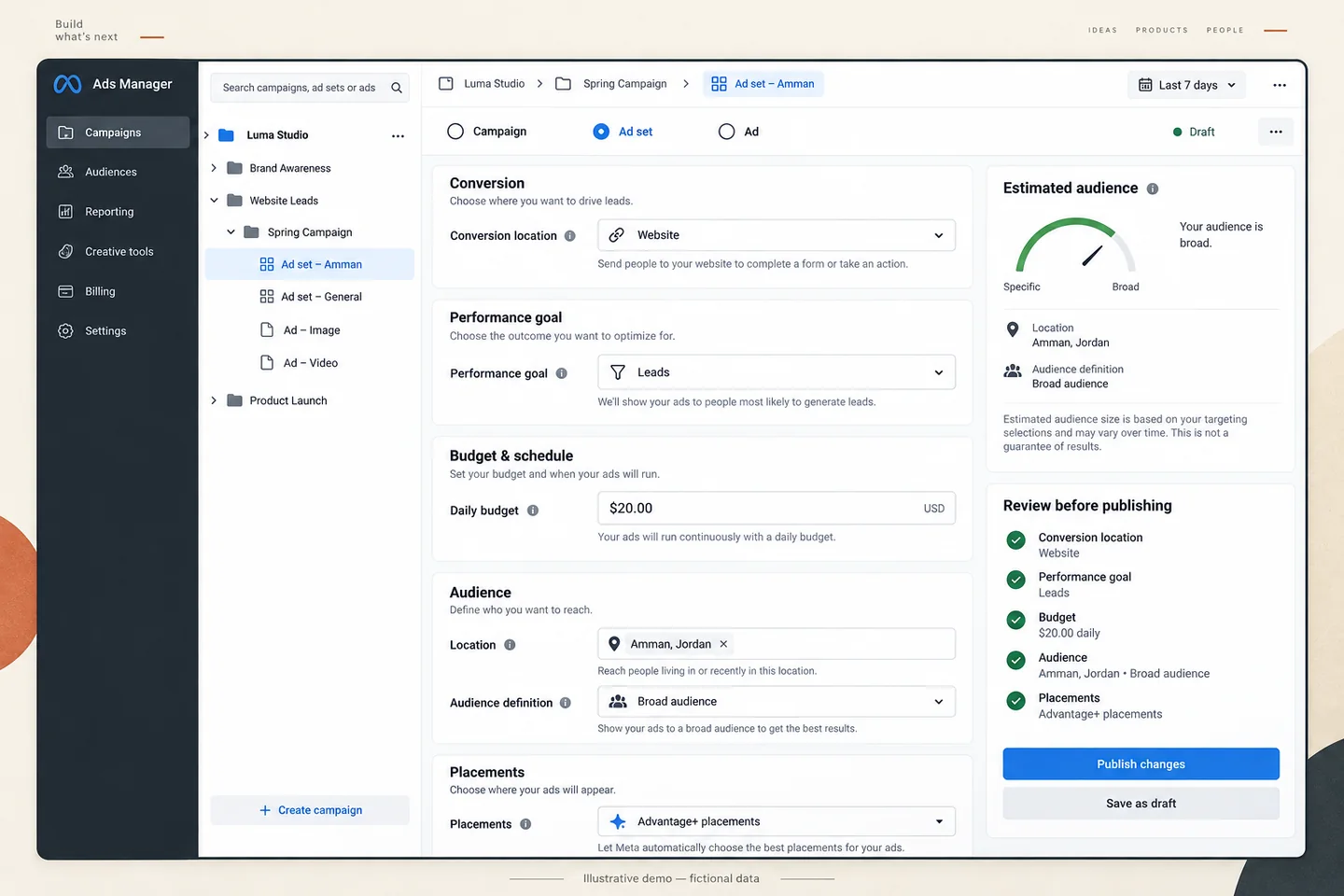Screen dimensions: 1344x896
Task: Click Ad set – Amman breadcrumb
Action: (x=763, y=84)
